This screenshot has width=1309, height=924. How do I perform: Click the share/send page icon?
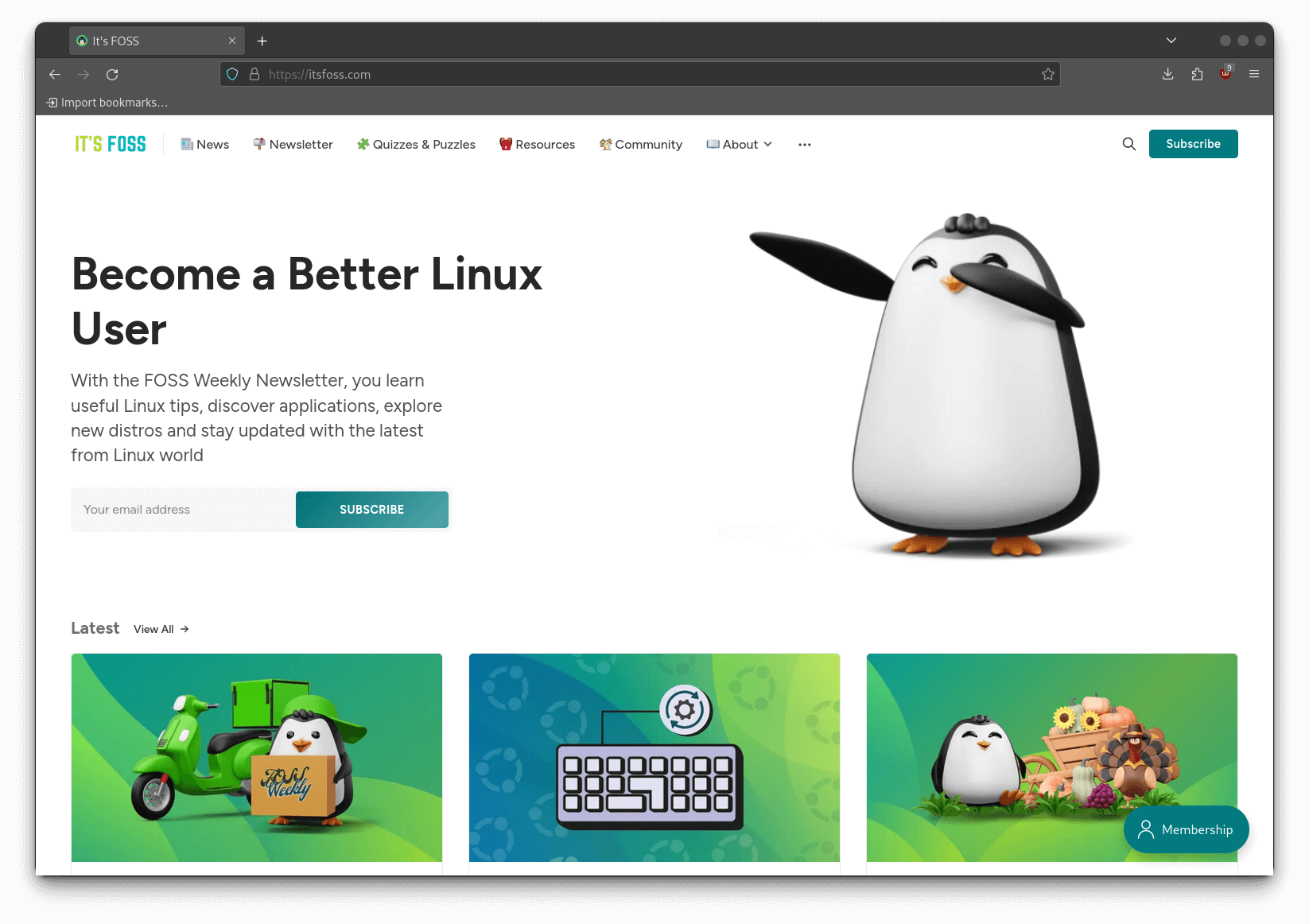point(1196,73)
